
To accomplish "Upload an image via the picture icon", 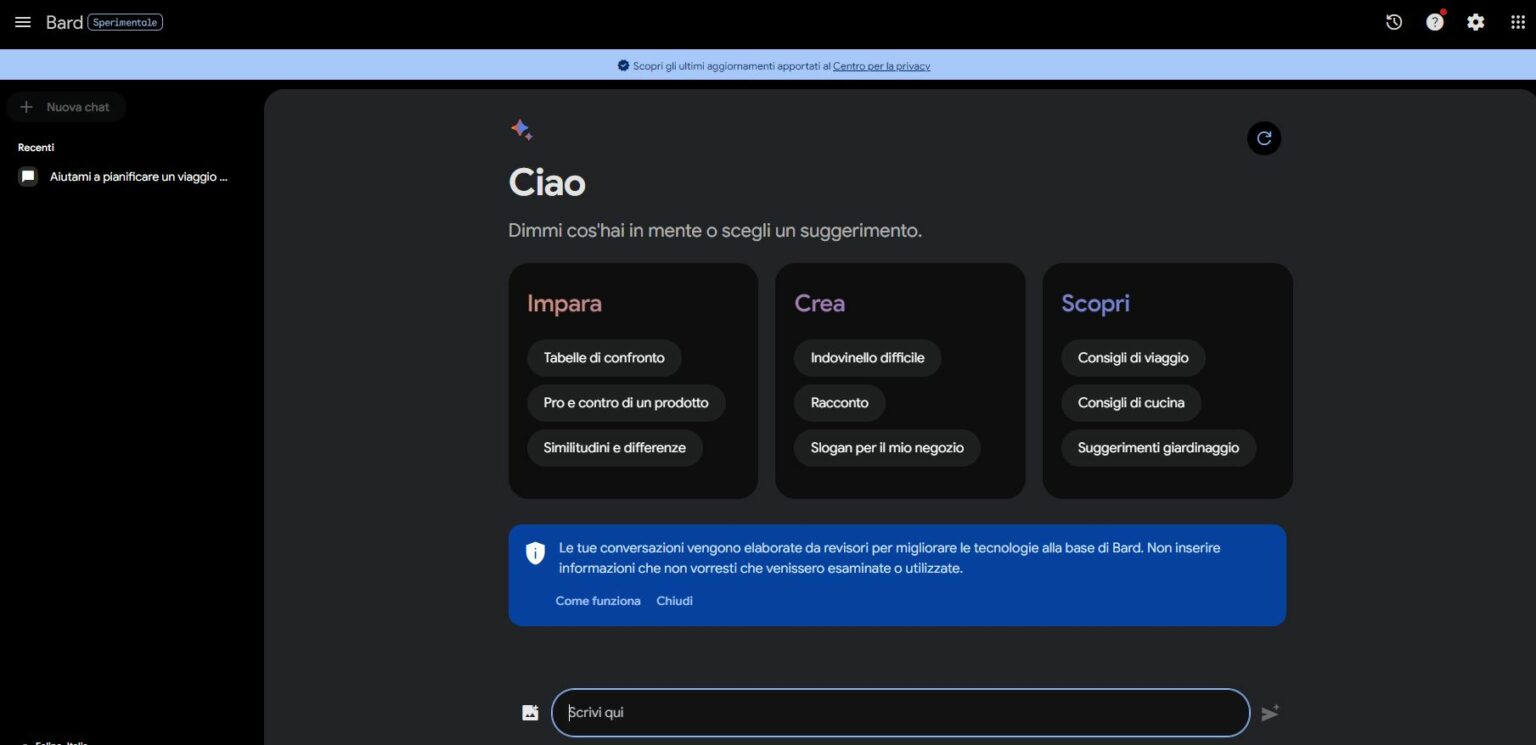I will pos(529,711).
